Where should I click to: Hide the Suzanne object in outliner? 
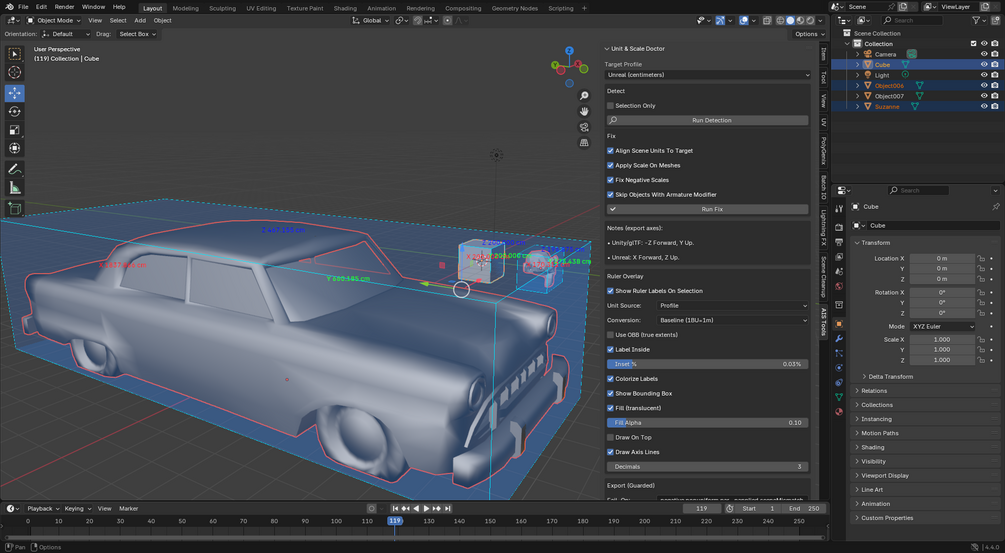click(x=984, y=106)
